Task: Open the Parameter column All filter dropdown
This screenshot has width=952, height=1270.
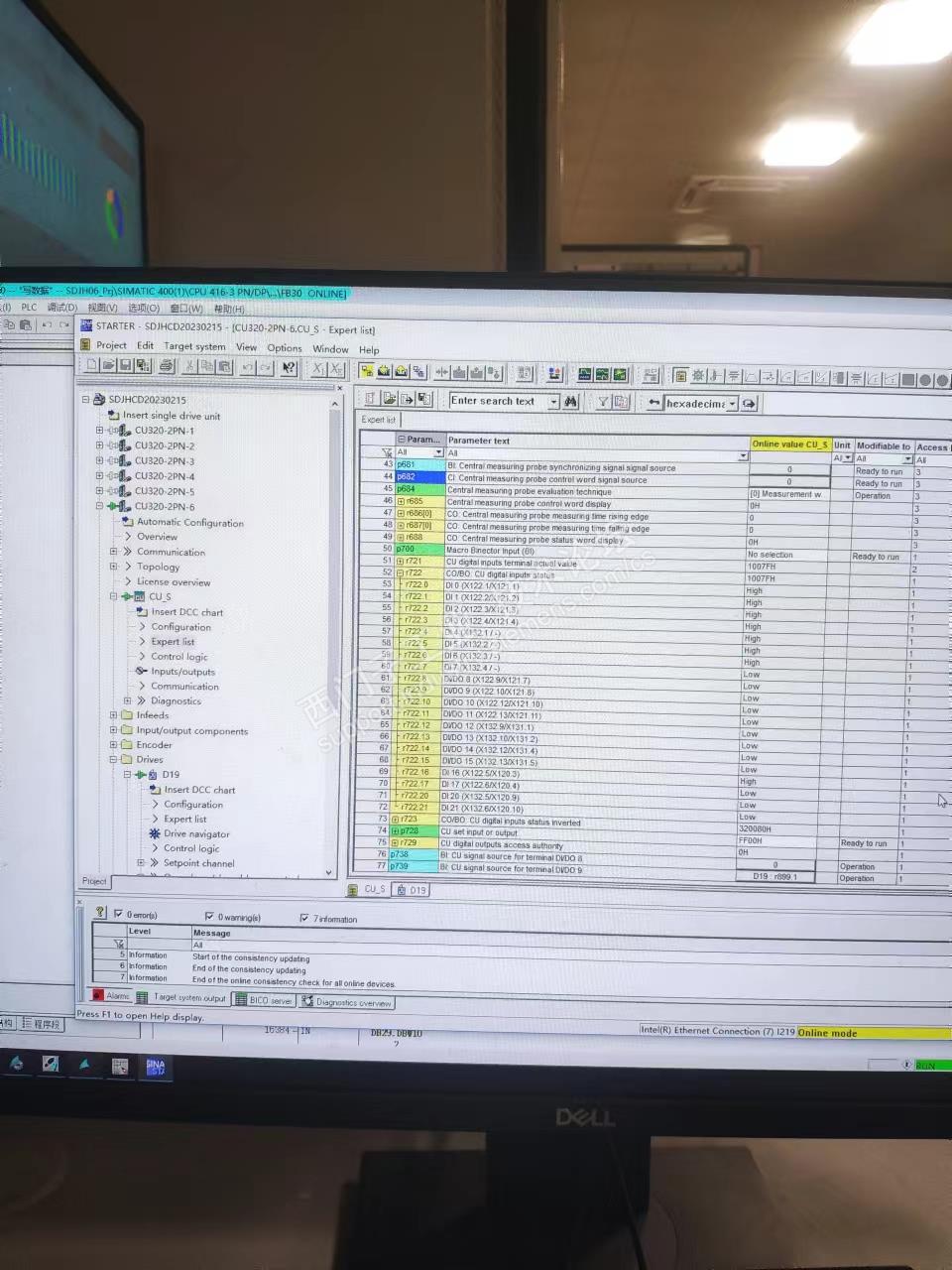Action: [x=438, y=452]
